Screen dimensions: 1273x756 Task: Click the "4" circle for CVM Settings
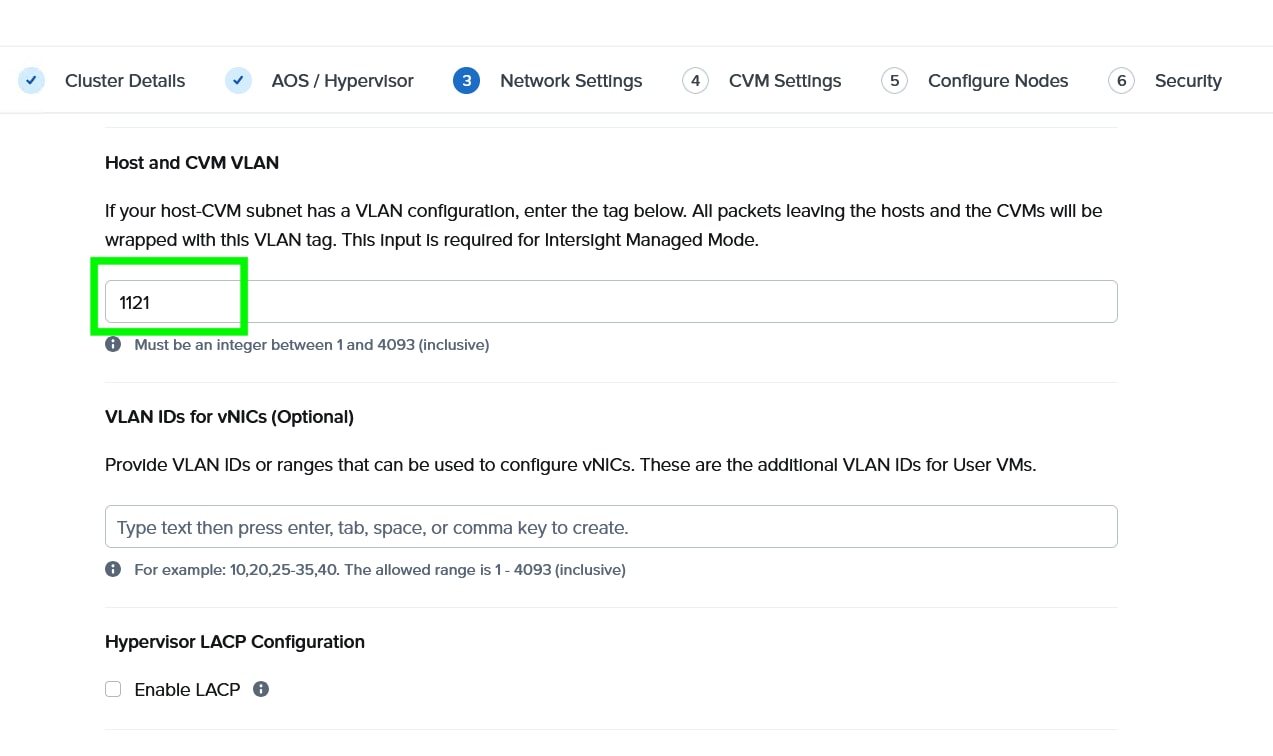pos(695,80)
